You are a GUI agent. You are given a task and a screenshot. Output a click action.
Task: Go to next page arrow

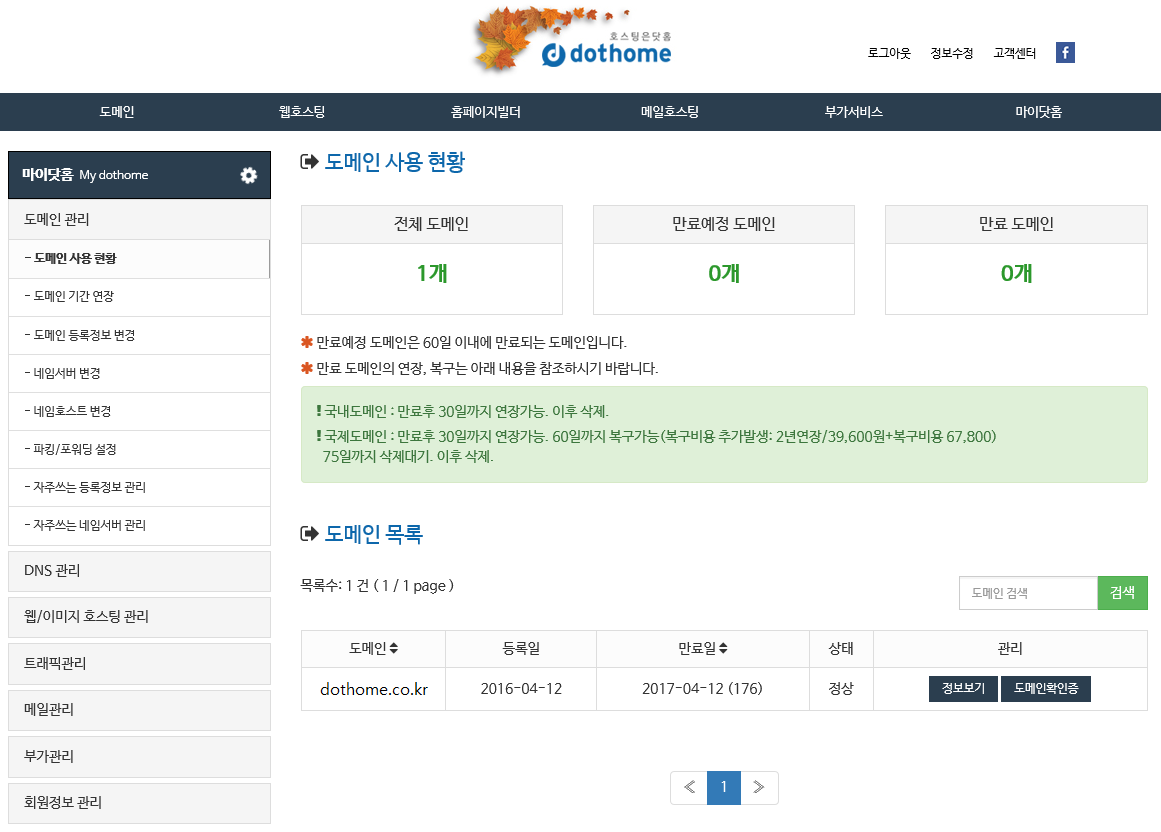click(x=759, y=788)
